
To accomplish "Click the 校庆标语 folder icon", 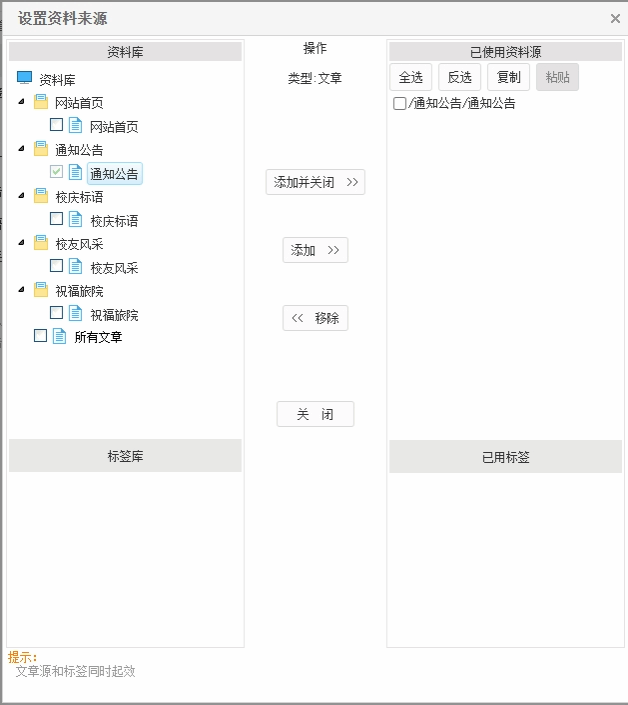I will [41, 196].
